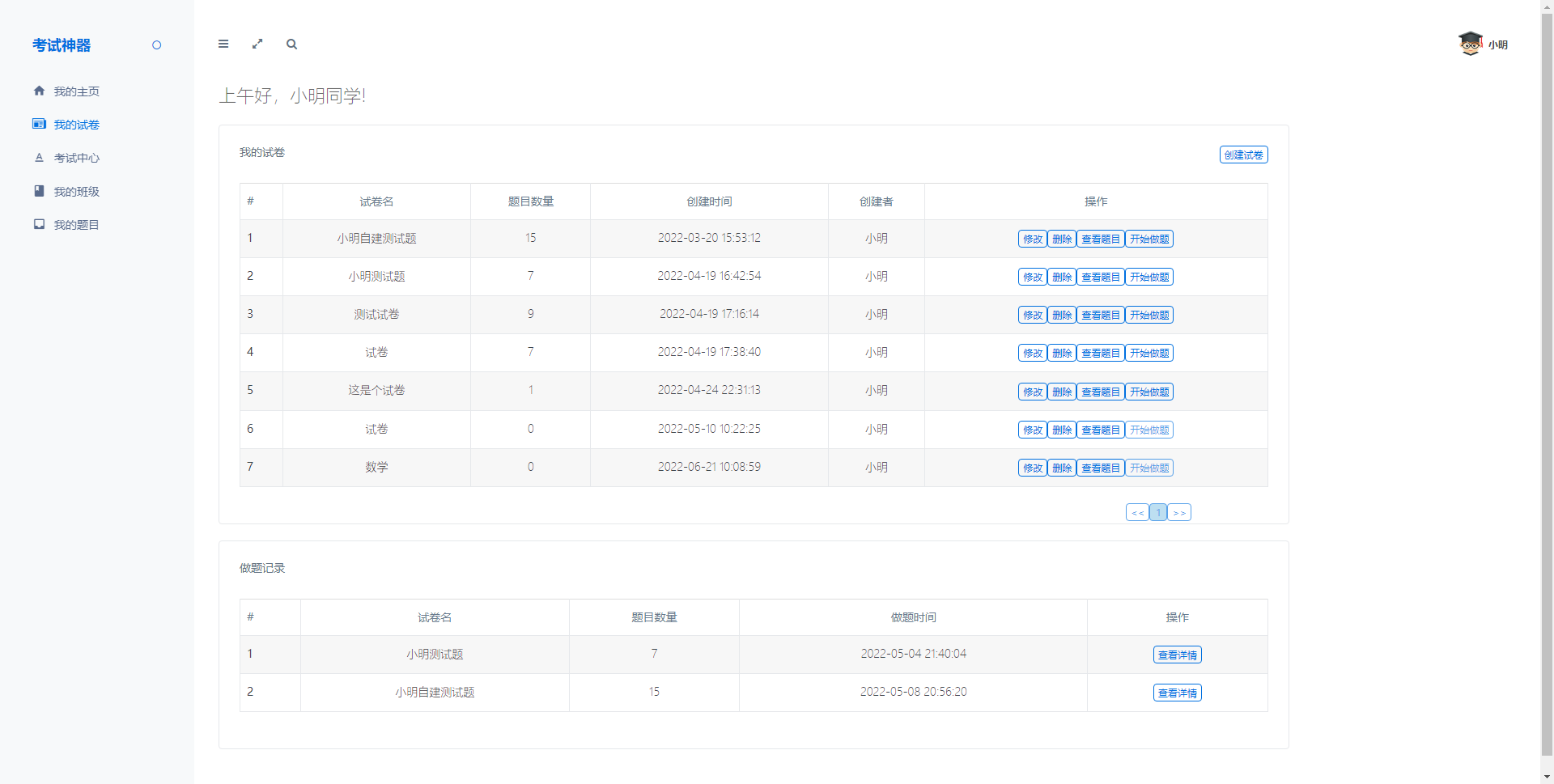Click the 数学 paper name cell
The height and width of the screenshot is (784, 1554).
[x=376, y=468]
